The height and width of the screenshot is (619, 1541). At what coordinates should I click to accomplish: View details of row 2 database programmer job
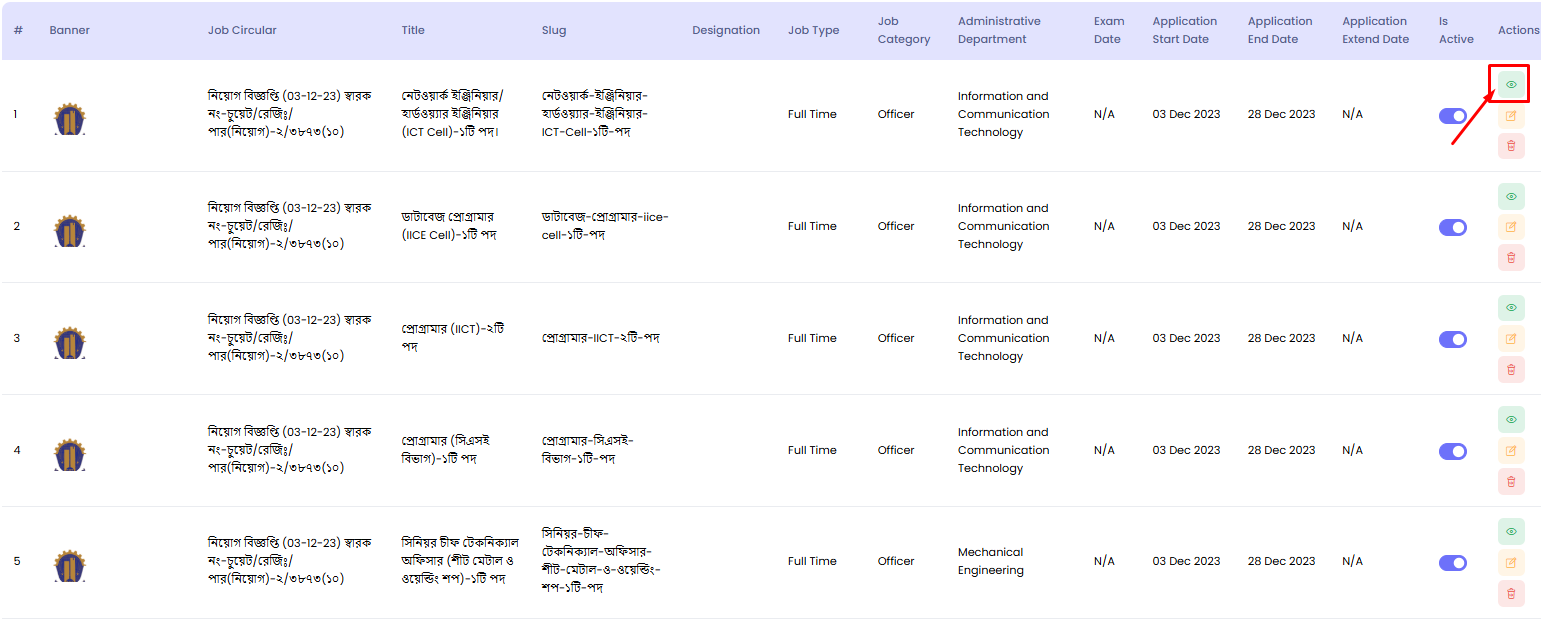point(1510,196)
